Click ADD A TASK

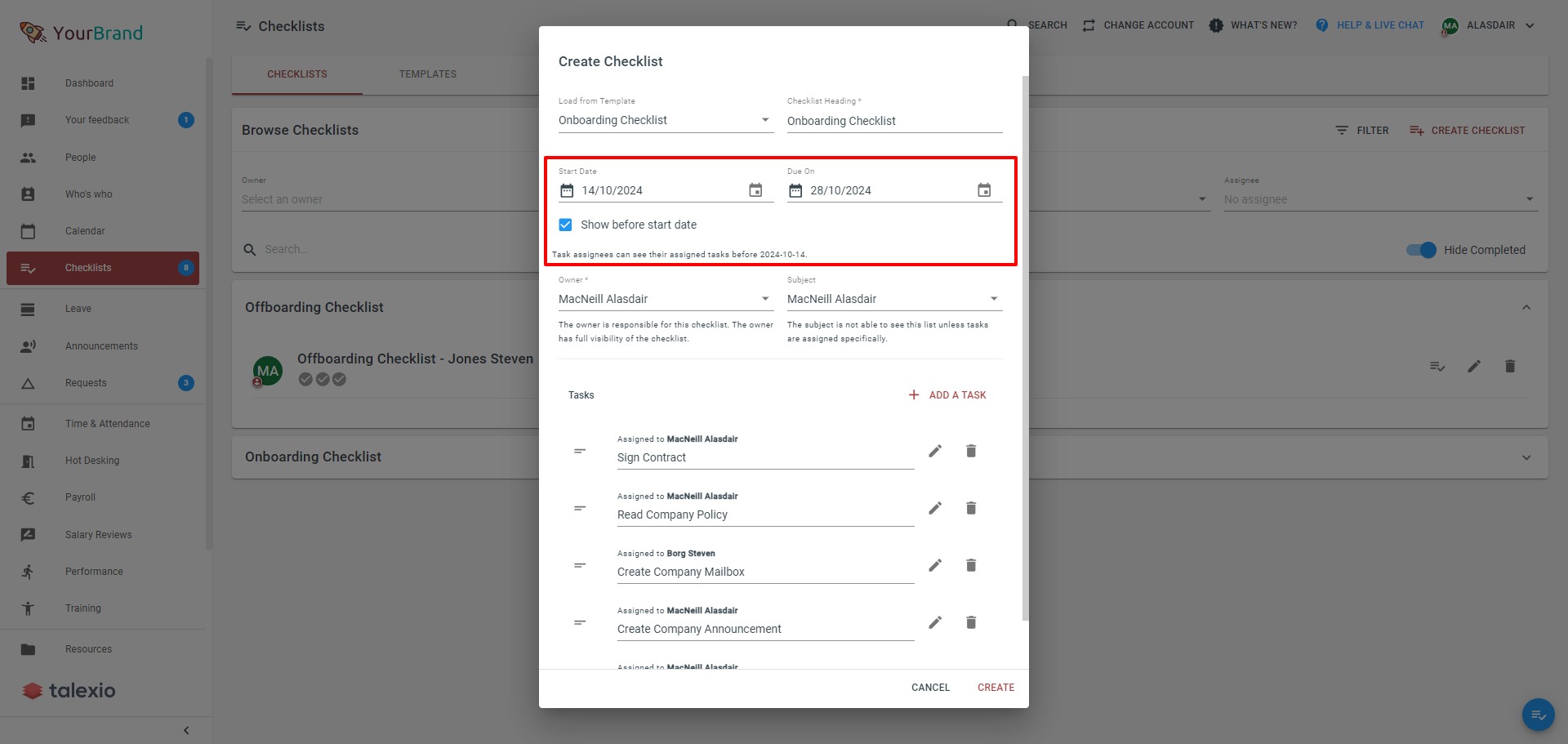pyautogui.click(x=947, y=394)
